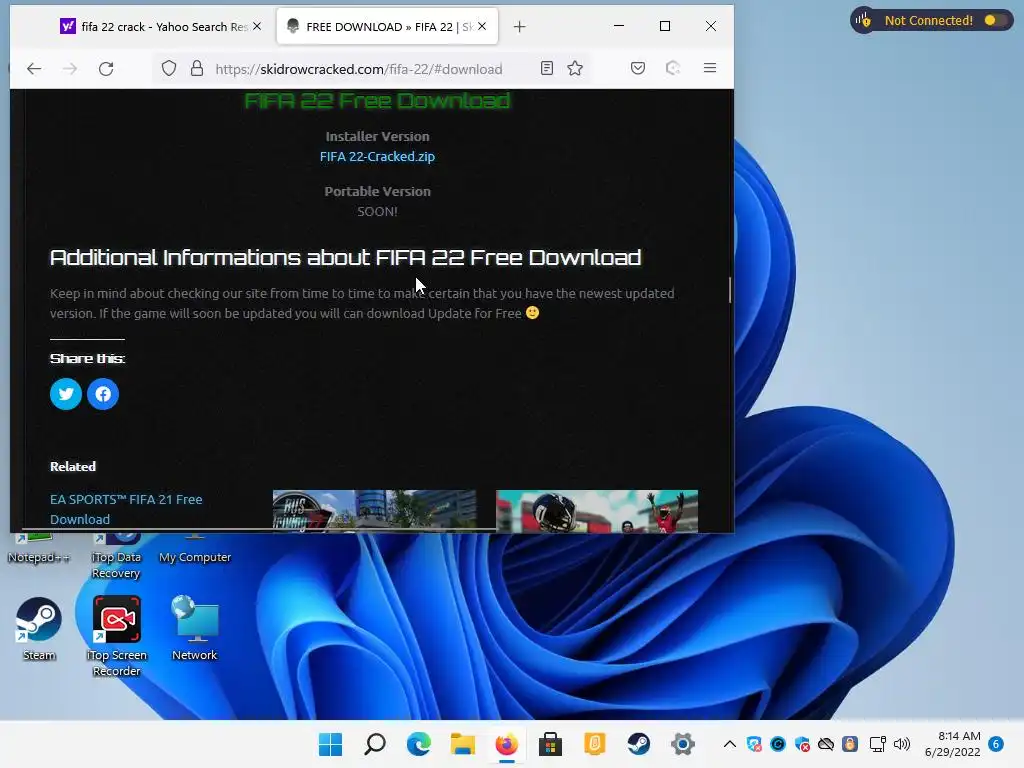Click the volume speaker tray icon
The width and height of the screenshot is (1024, 768).
pyautogui.click(x=902, y=744)
